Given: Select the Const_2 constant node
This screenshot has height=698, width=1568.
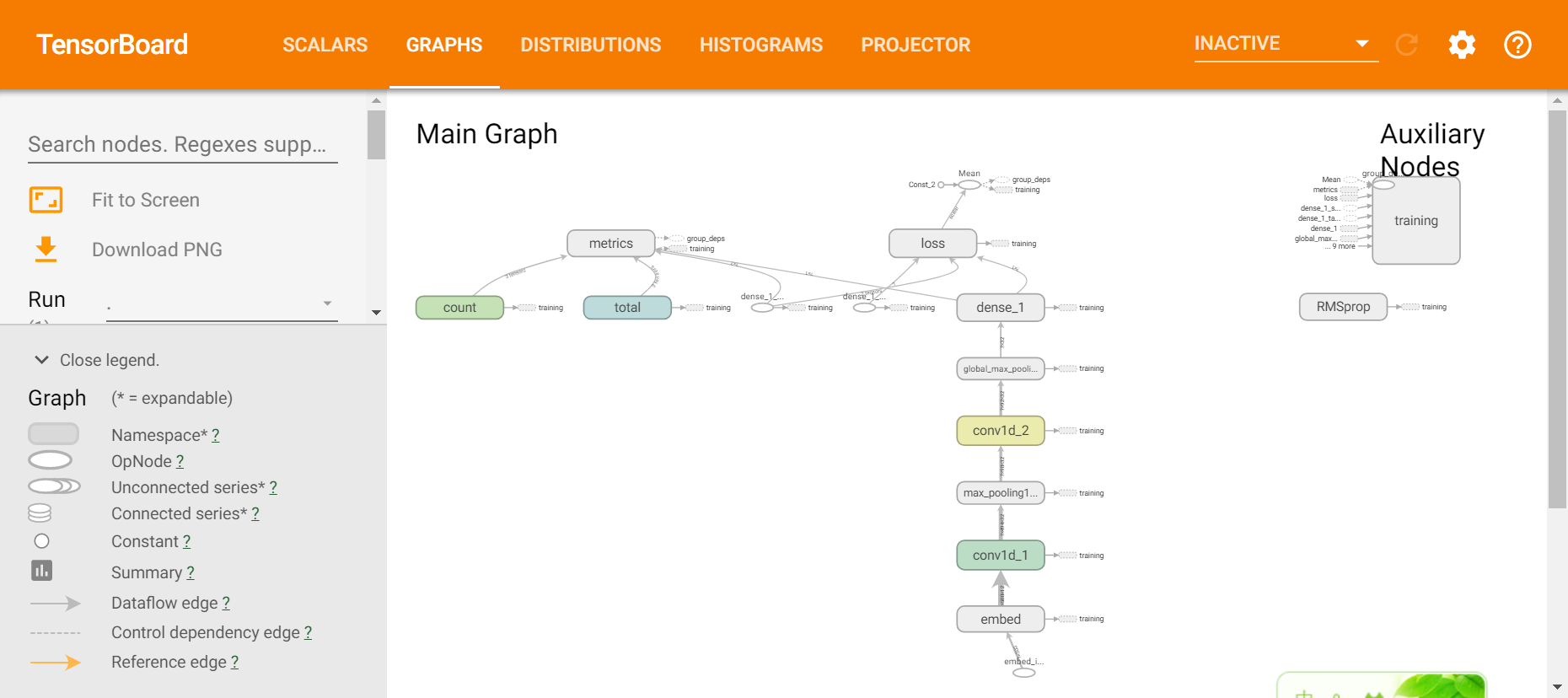Looking at the screenshot, I should [941, 185].
